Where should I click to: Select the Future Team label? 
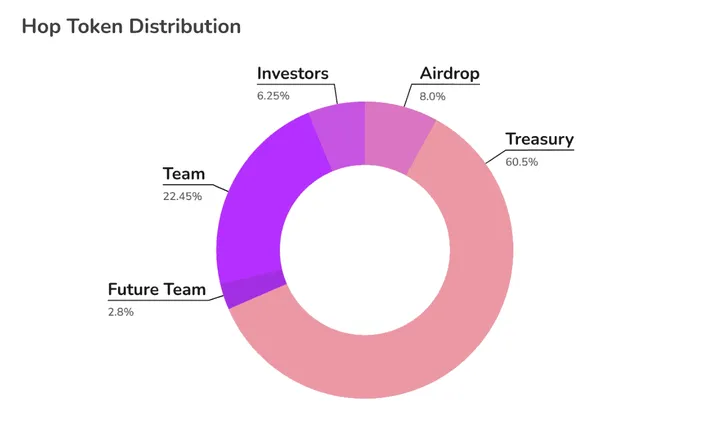click(156, 290)
